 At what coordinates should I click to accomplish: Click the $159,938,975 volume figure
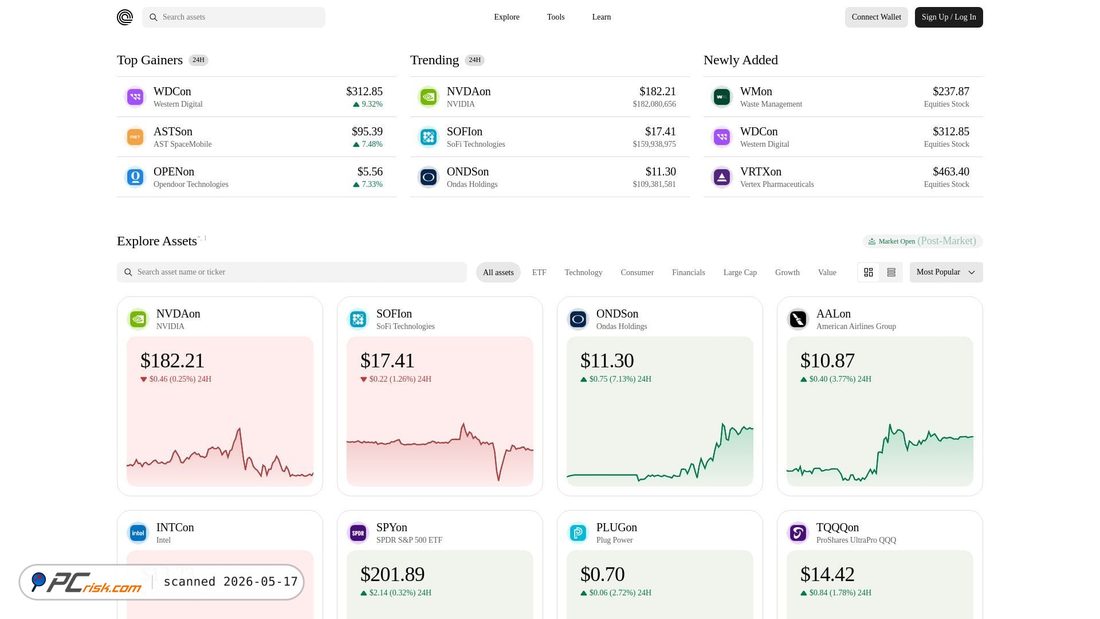[654, 144]
